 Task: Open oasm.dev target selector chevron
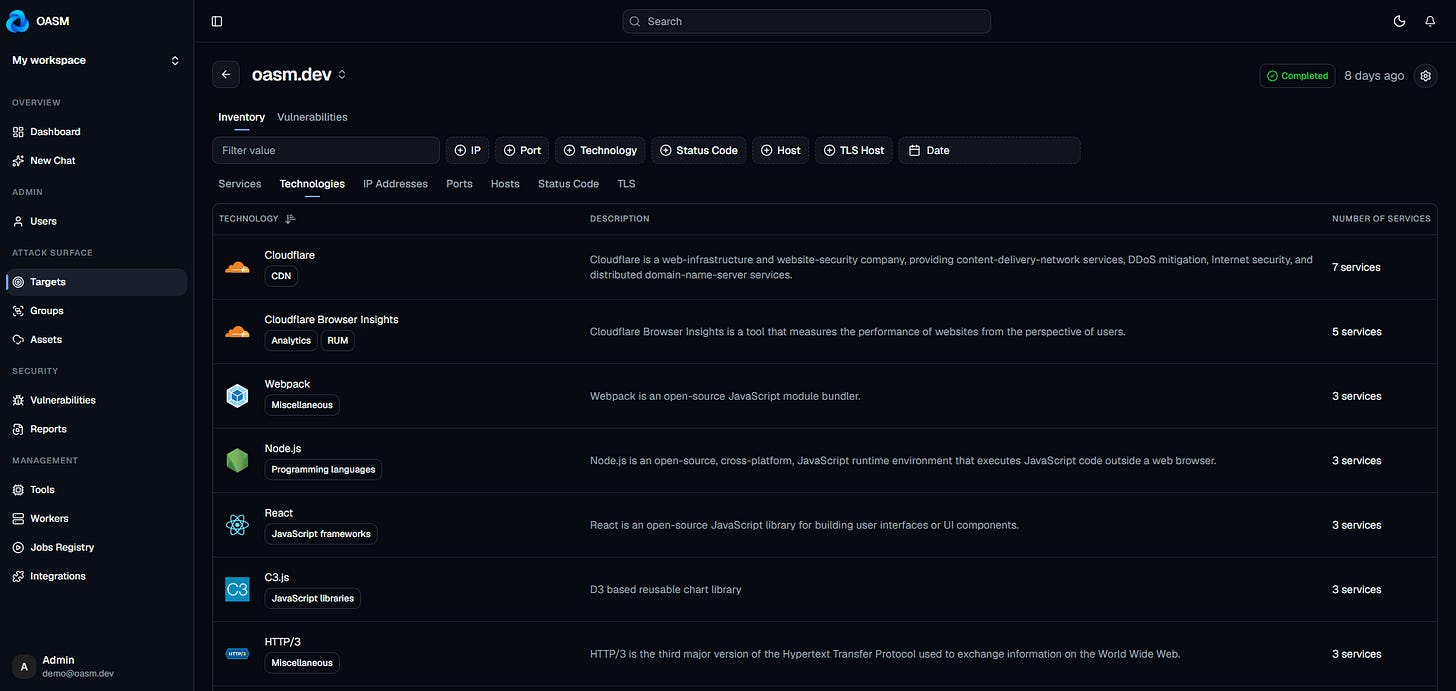point(342,75)
